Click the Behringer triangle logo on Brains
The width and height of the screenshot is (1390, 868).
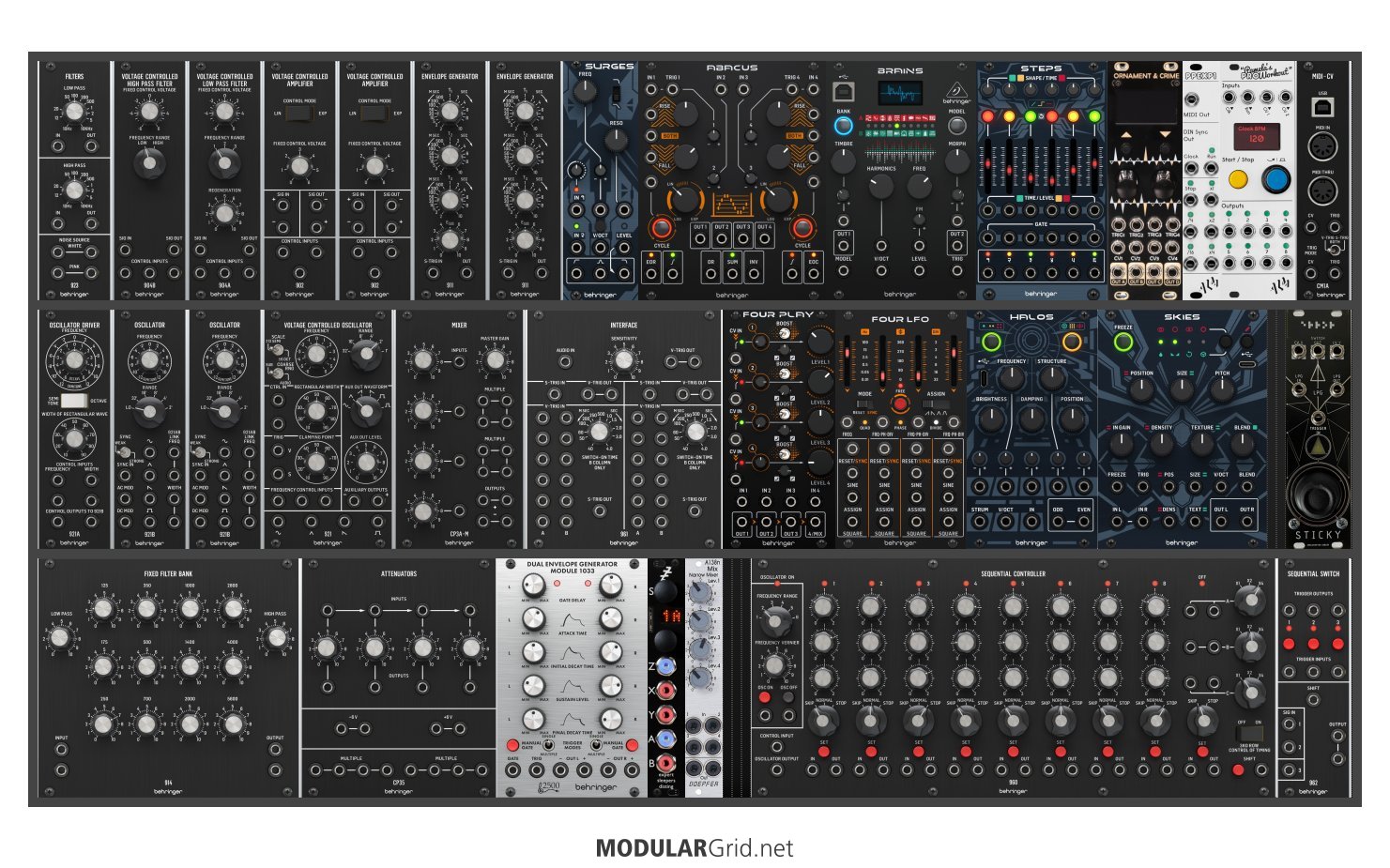pos(956,91)
